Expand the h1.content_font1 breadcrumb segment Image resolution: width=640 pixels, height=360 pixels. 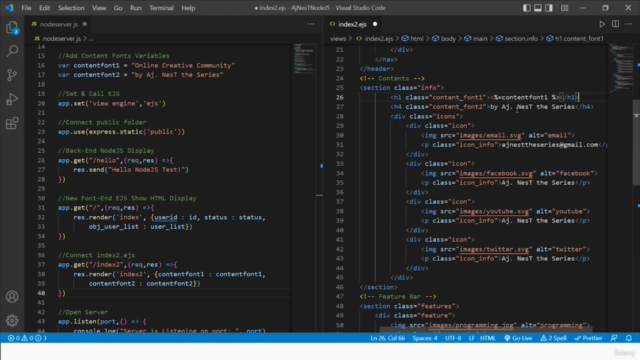point(578,38)
